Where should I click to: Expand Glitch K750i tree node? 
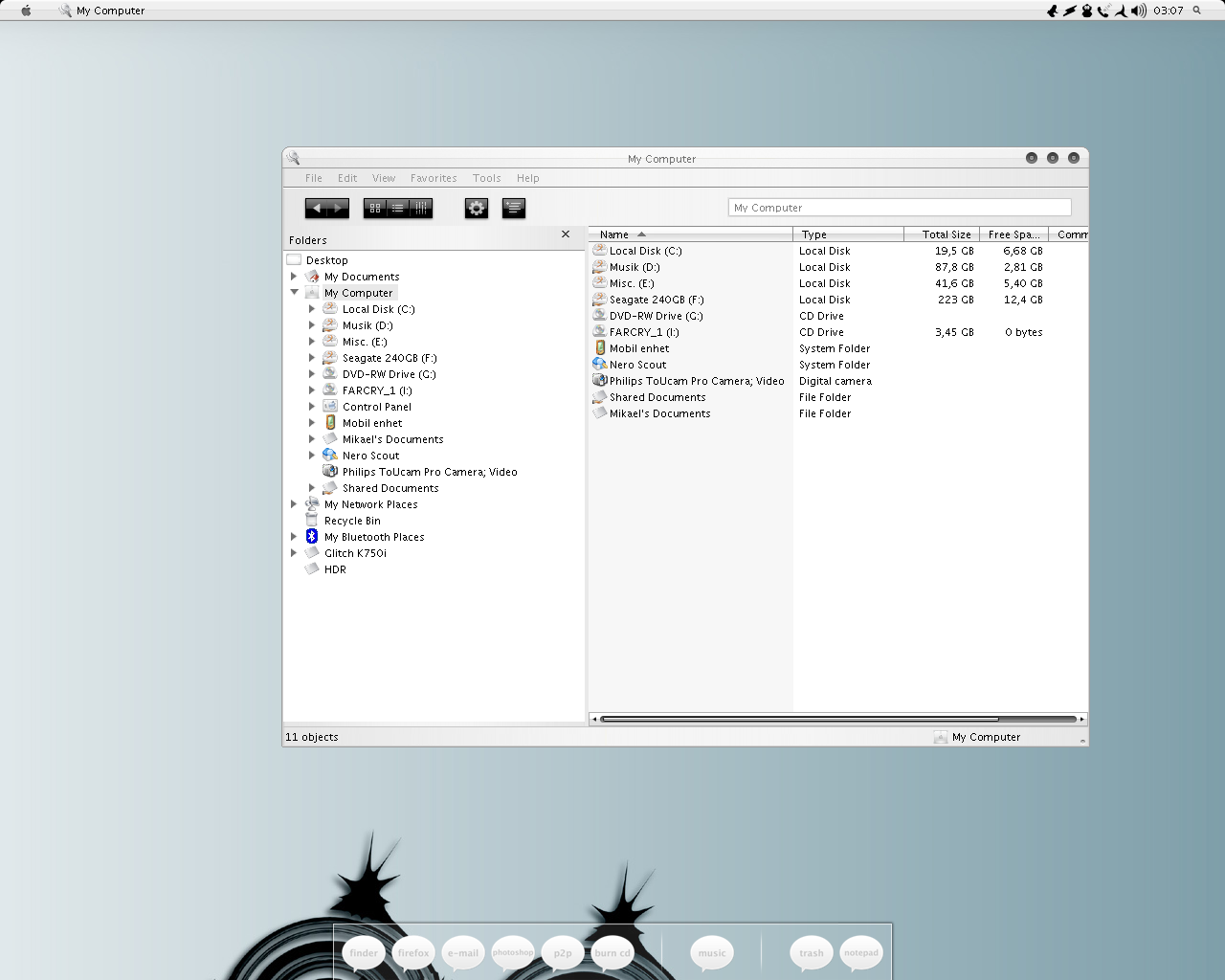(x=294, y=553)
